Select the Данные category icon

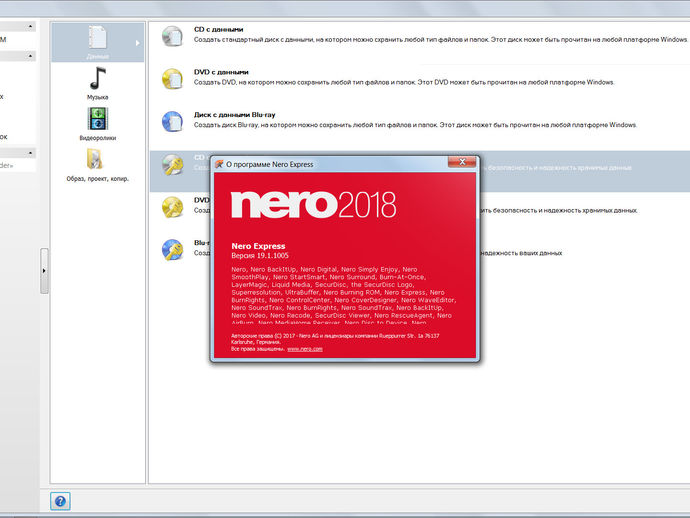(97, 37)
